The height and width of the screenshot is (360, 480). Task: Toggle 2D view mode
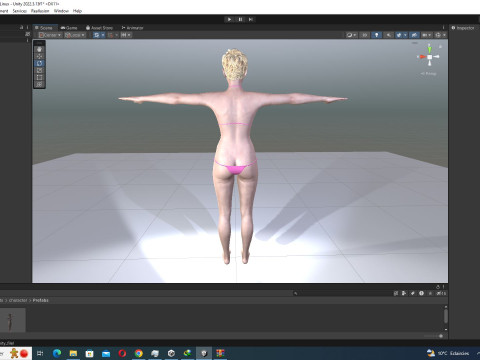click(x=365, y=35)
